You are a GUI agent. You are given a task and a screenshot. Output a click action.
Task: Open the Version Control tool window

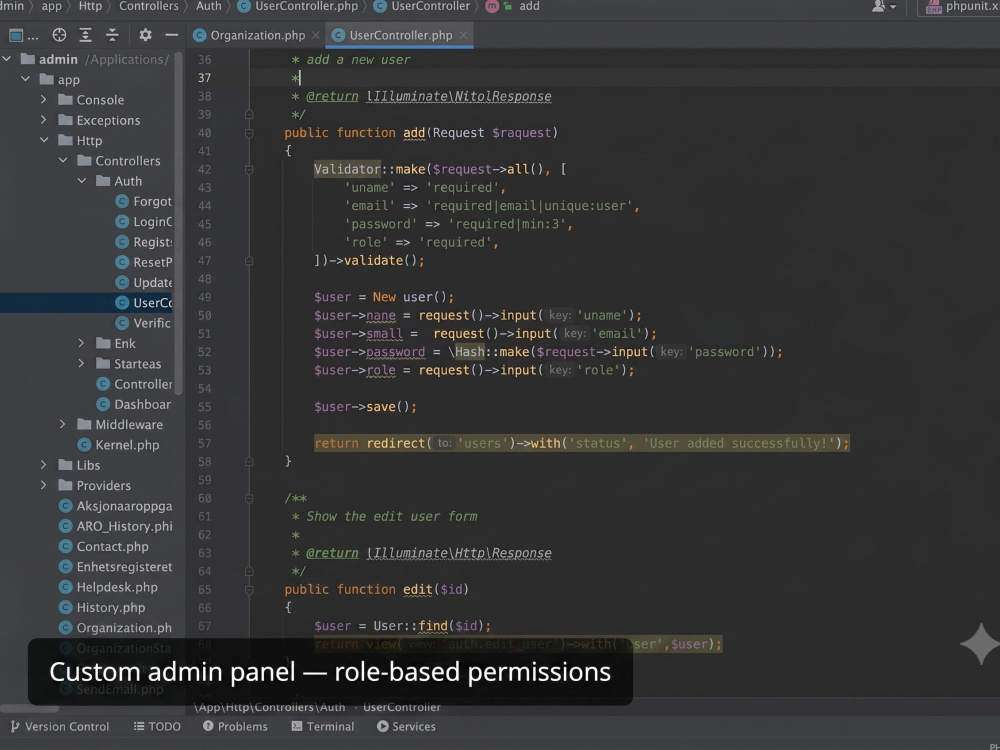(59, 726)
